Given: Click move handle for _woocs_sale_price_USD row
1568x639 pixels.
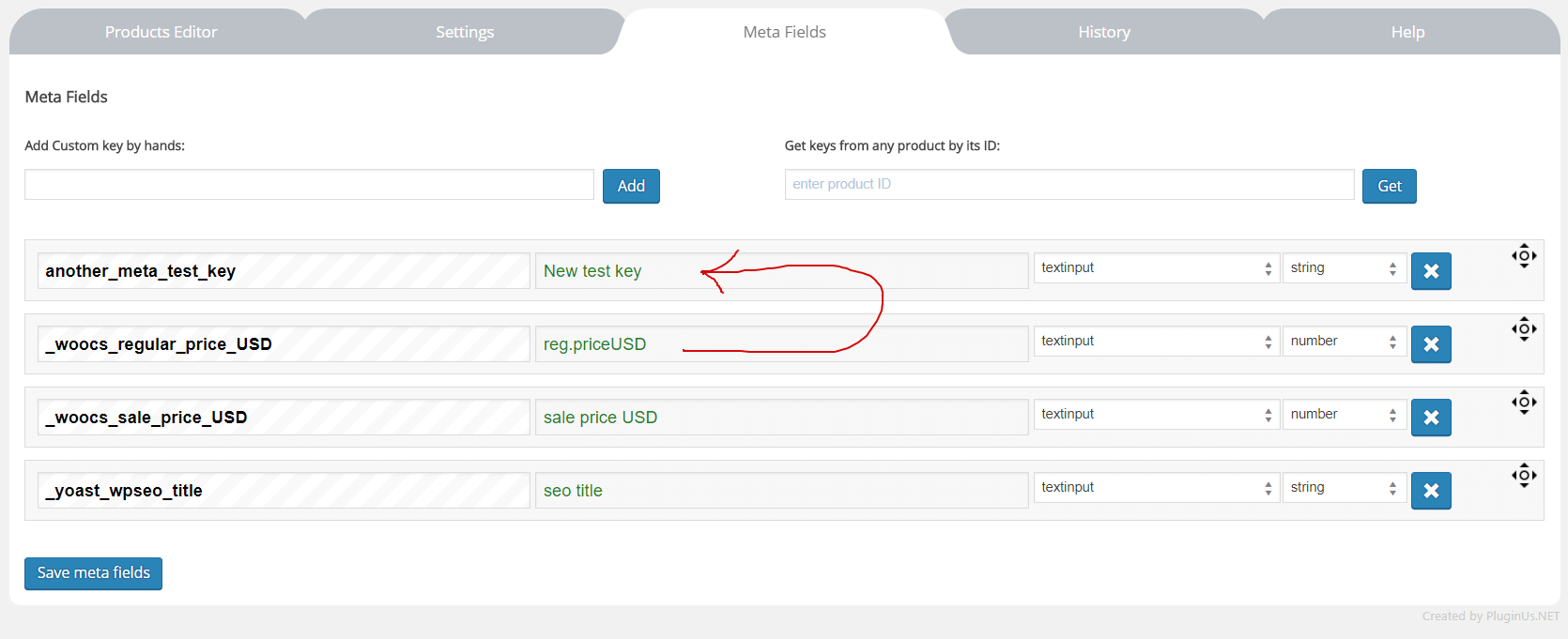Looking at the screenshot, I should [1523, 402].
